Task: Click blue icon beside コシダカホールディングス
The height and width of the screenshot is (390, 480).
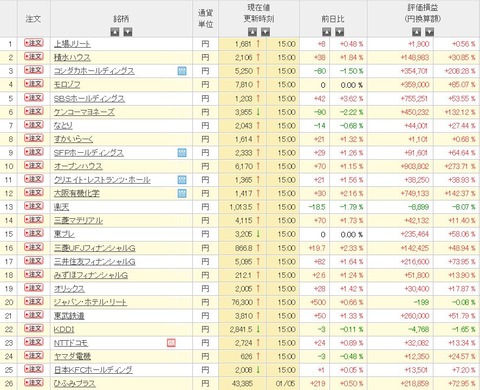Action: pyautogui.click(x=182, y=71)
